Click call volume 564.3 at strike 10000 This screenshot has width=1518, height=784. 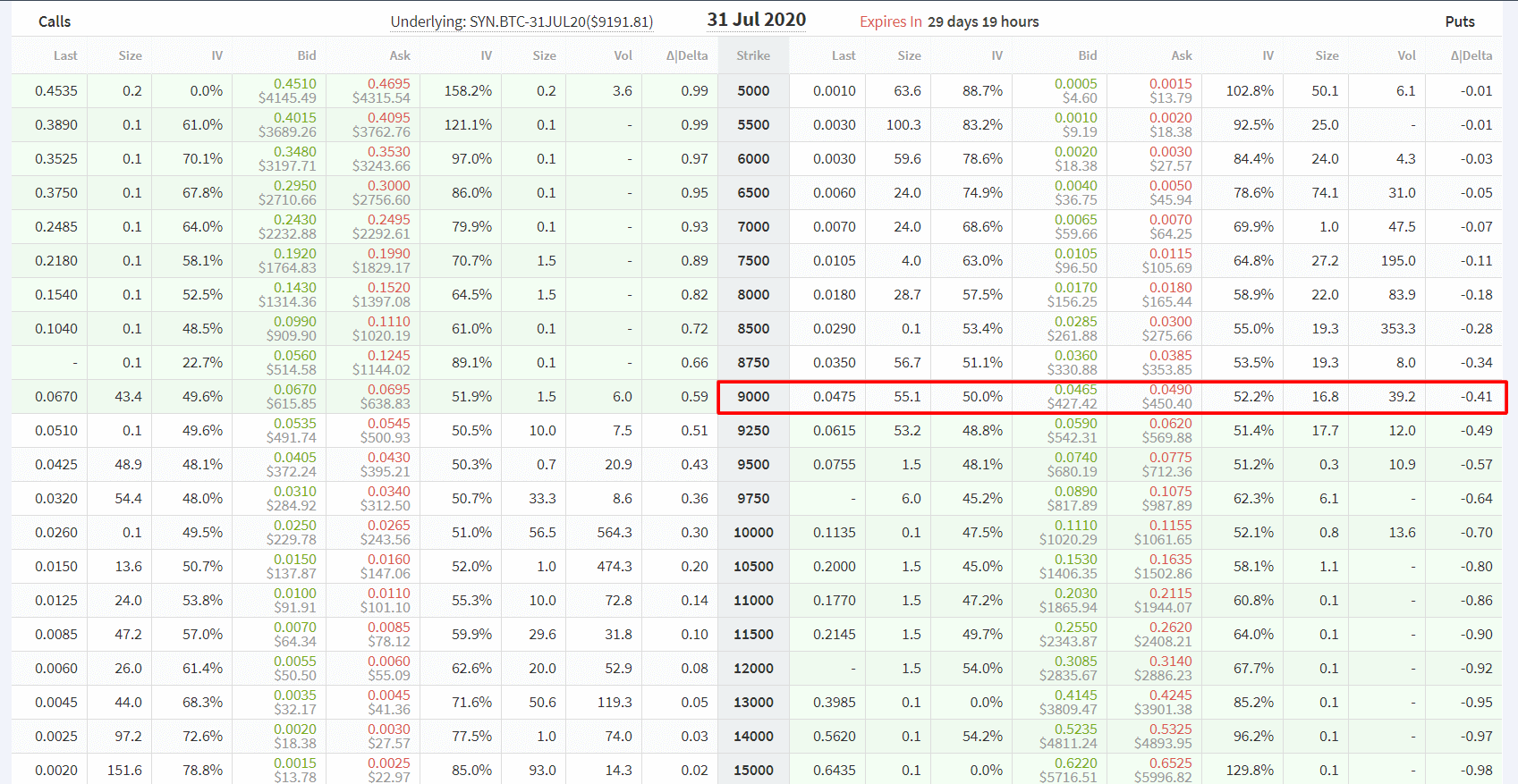coord(615,533)
